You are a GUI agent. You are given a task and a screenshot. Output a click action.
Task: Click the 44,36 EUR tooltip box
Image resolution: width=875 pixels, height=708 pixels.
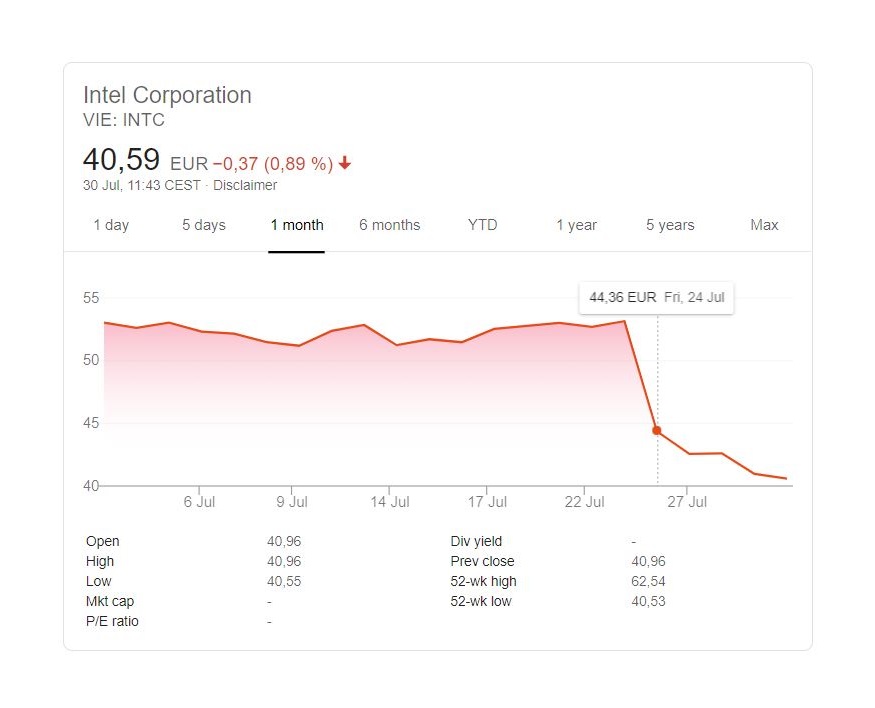click(656, 298)
